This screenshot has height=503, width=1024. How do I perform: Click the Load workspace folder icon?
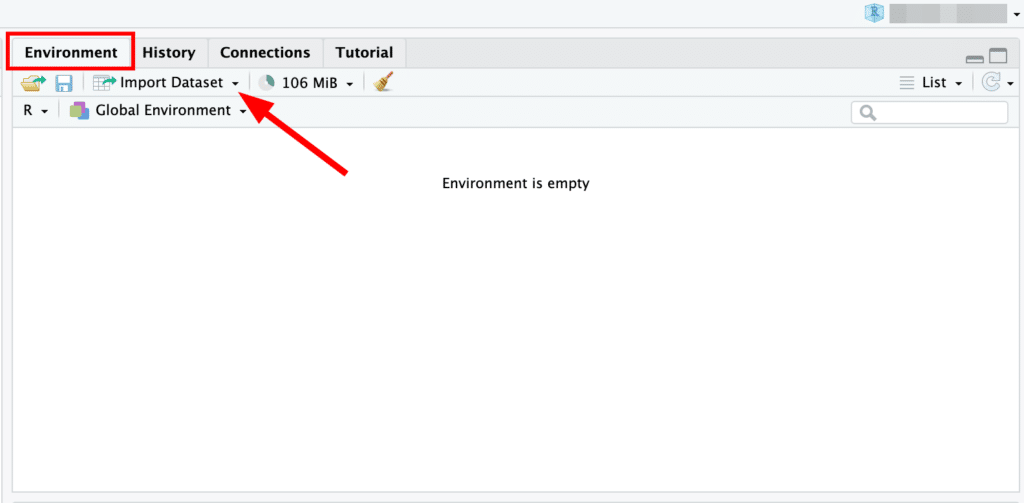(34, 83)
